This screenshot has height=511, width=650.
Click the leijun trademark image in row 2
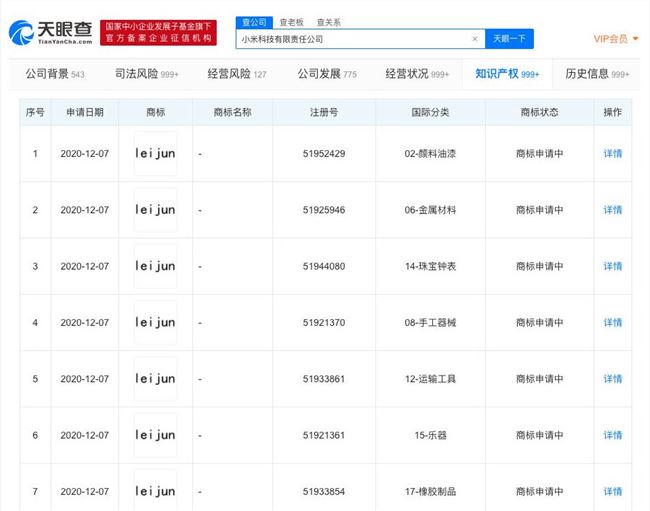click(155, 210)
